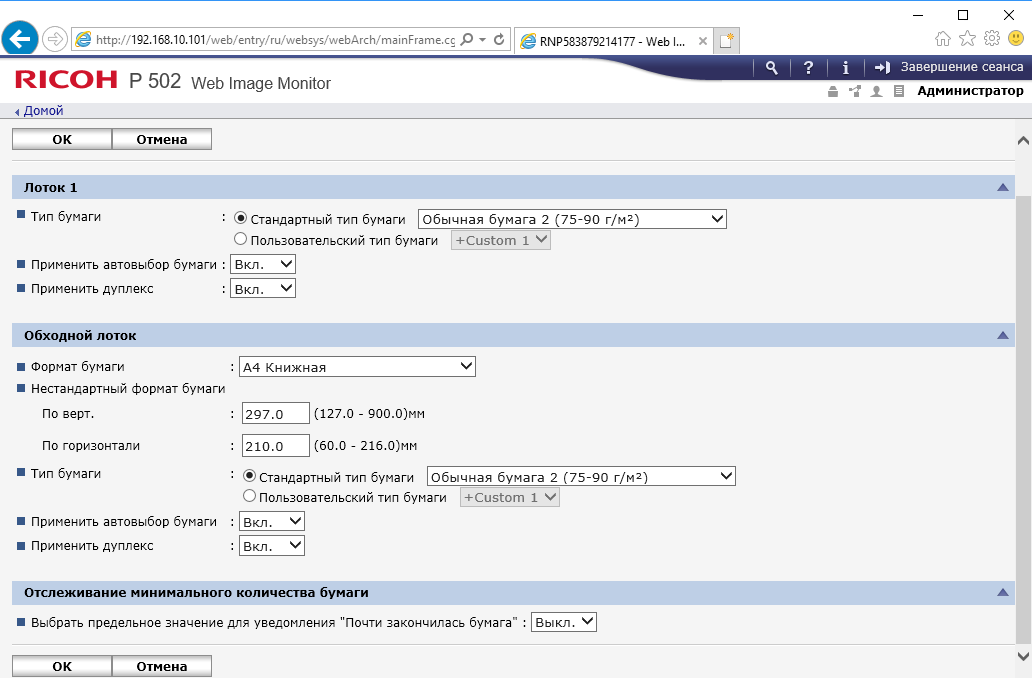Click the По верт. size input field

pos(276,414)
